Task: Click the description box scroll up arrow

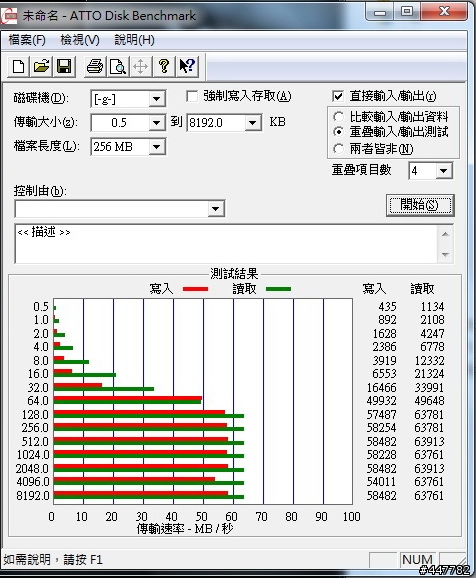Action: pyautogui.click(x=445, y=234)
